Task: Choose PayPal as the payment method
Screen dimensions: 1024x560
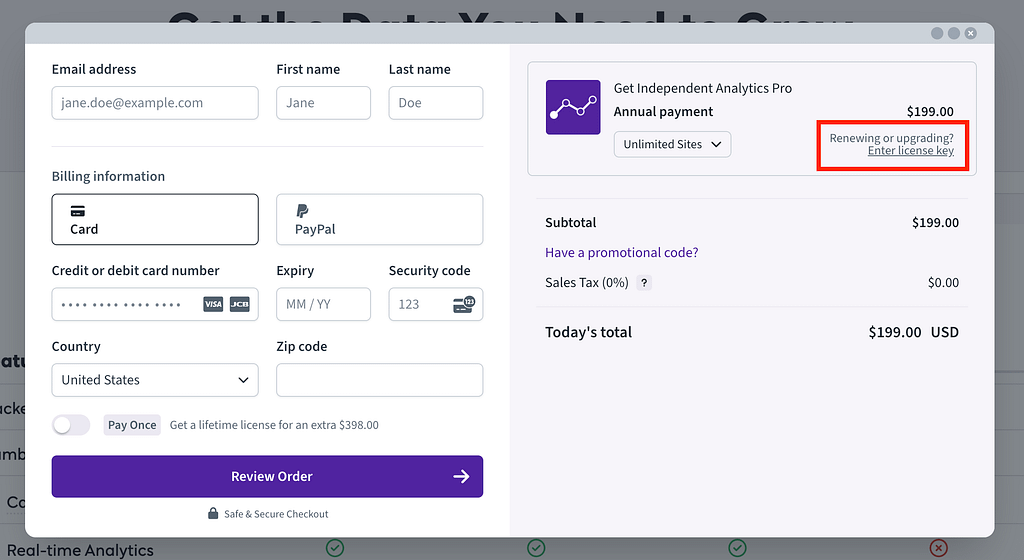Action: point(379,219)
